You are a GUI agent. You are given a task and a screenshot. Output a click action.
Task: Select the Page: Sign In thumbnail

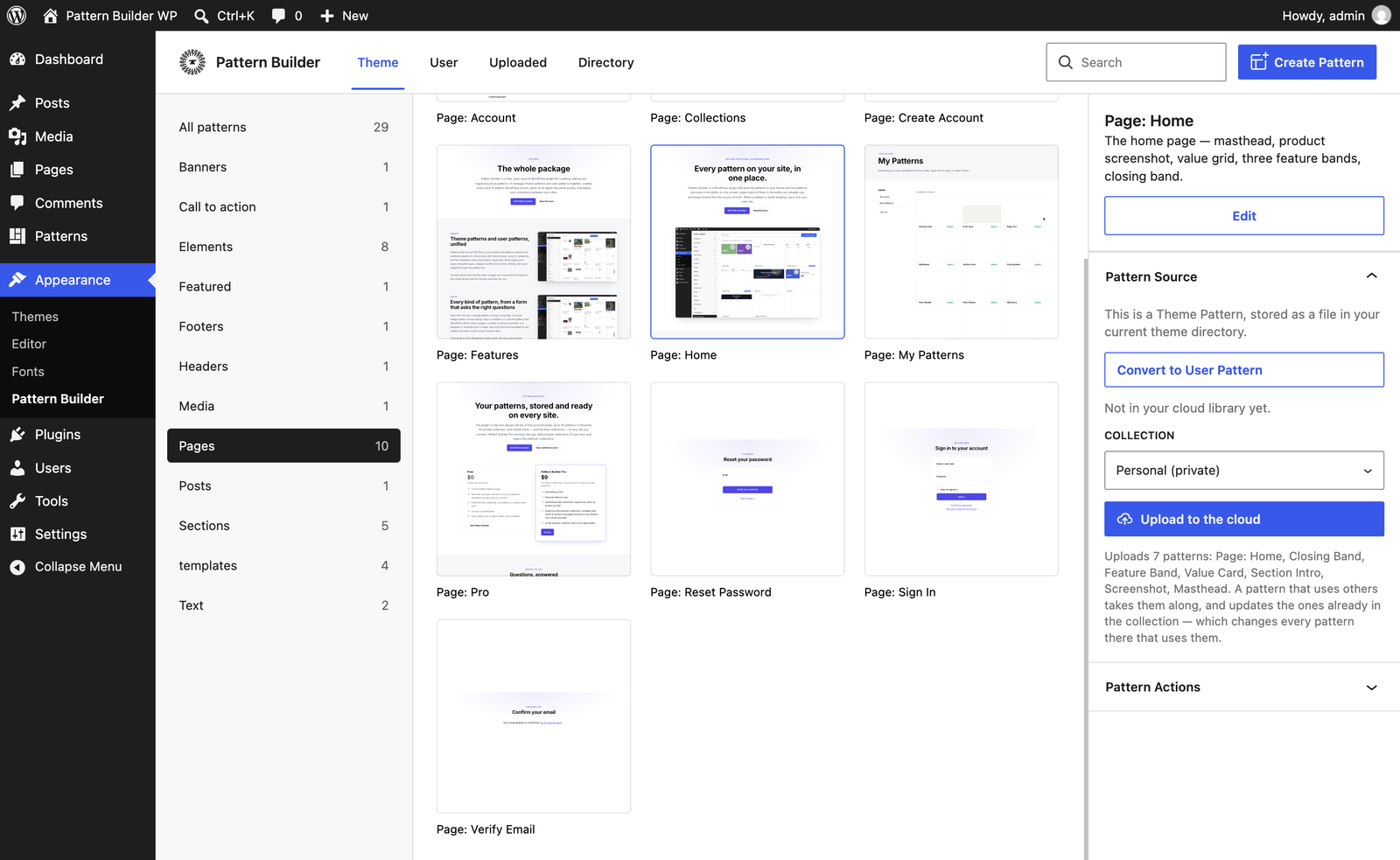point(961,479)
